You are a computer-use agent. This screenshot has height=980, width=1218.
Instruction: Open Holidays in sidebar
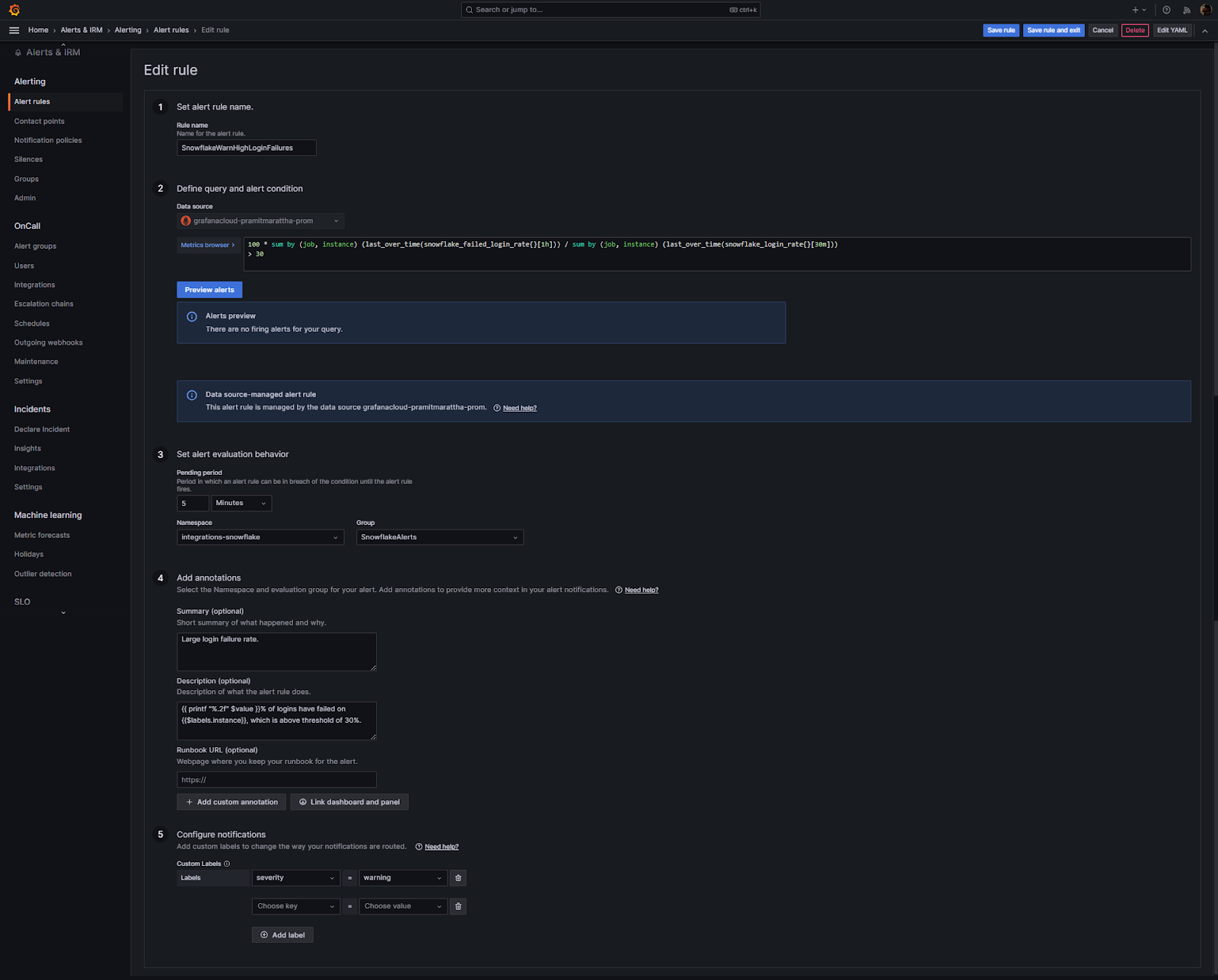click(x=29, y=555)
